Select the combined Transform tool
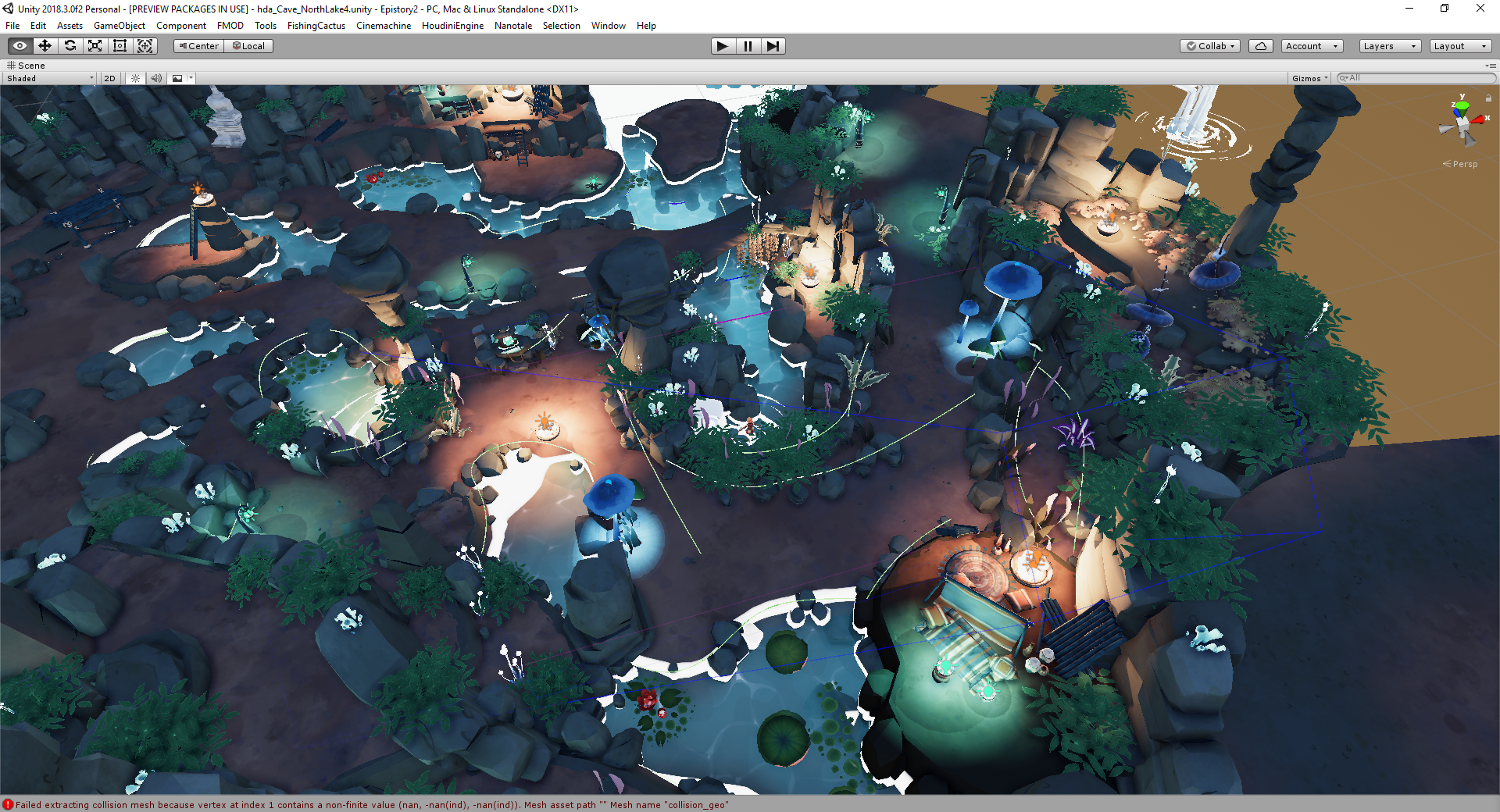The width and height of the screenshot is (1500, 812). 145,46
